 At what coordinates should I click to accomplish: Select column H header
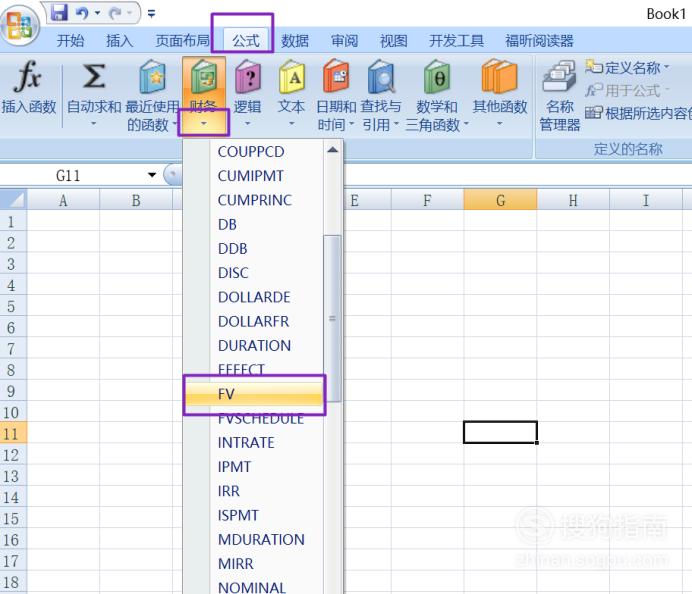pos(573,200)
